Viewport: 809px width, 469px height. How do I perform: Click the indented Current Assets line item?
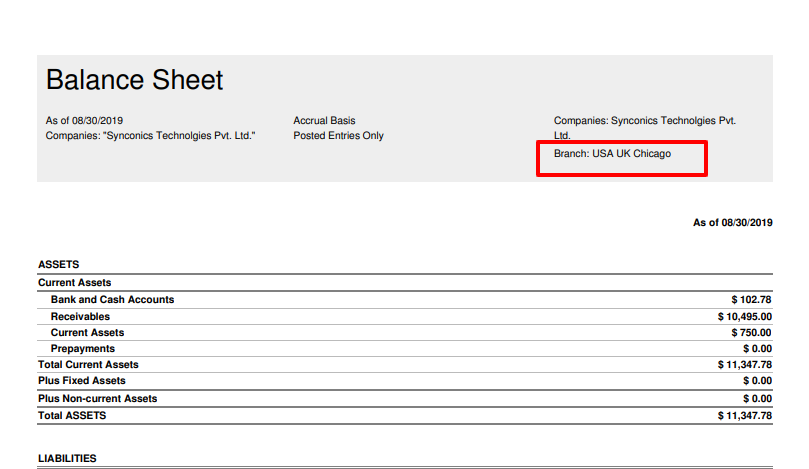click(x=87, y=333)
